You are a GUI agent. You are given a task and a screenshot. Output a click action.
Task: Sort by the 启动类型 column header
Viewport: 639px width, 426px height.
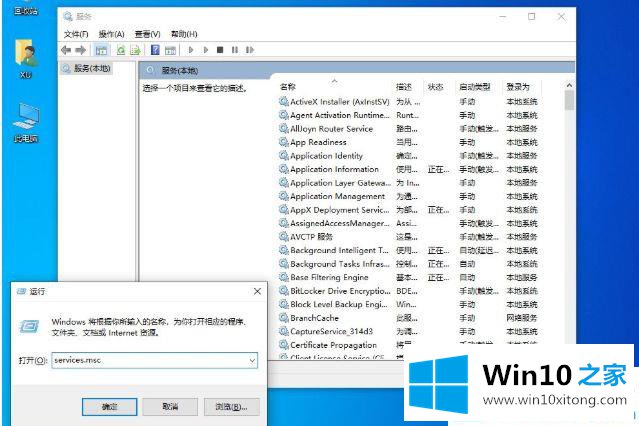475,86
